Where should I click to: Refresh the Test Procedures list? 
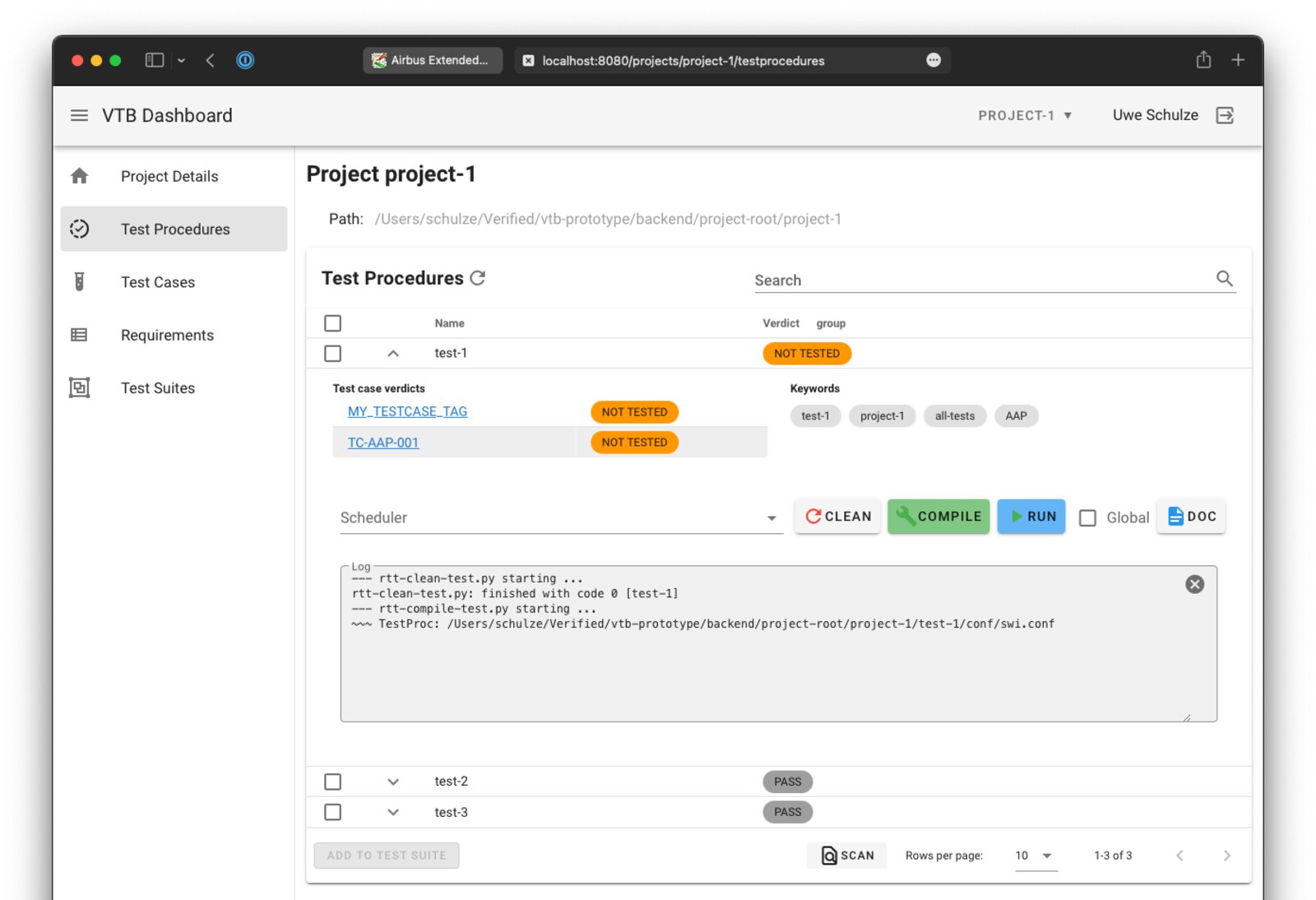pos(478,278)
